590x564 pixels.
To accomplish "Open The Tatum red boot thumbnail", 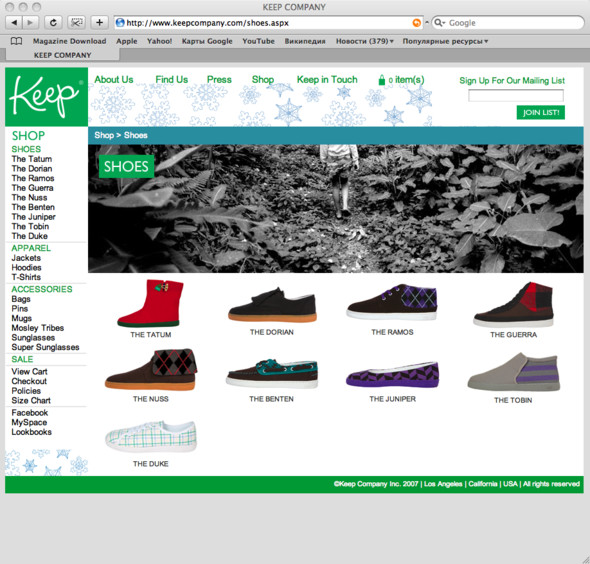I will tap(151, 303).
